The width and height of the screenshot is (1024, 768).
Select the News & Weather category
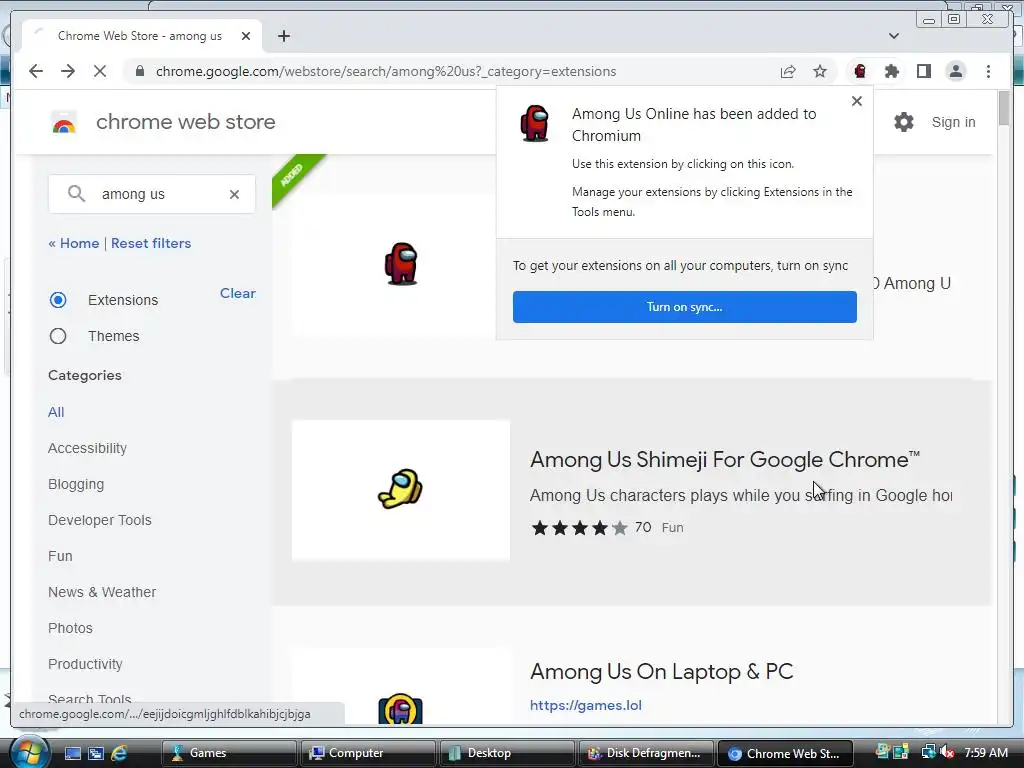102,592
